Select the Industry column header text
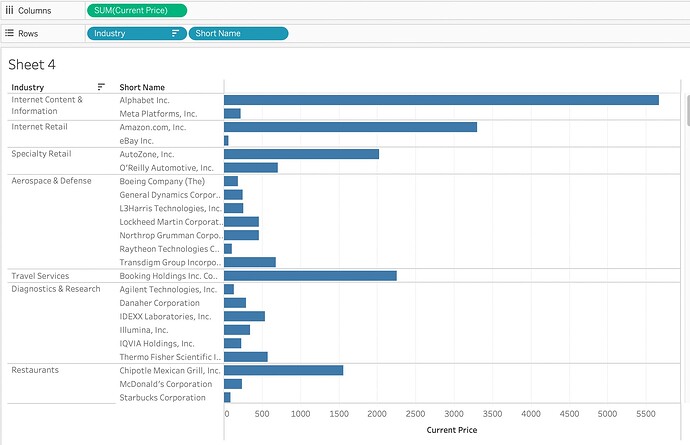 click(x=28, y=87)
